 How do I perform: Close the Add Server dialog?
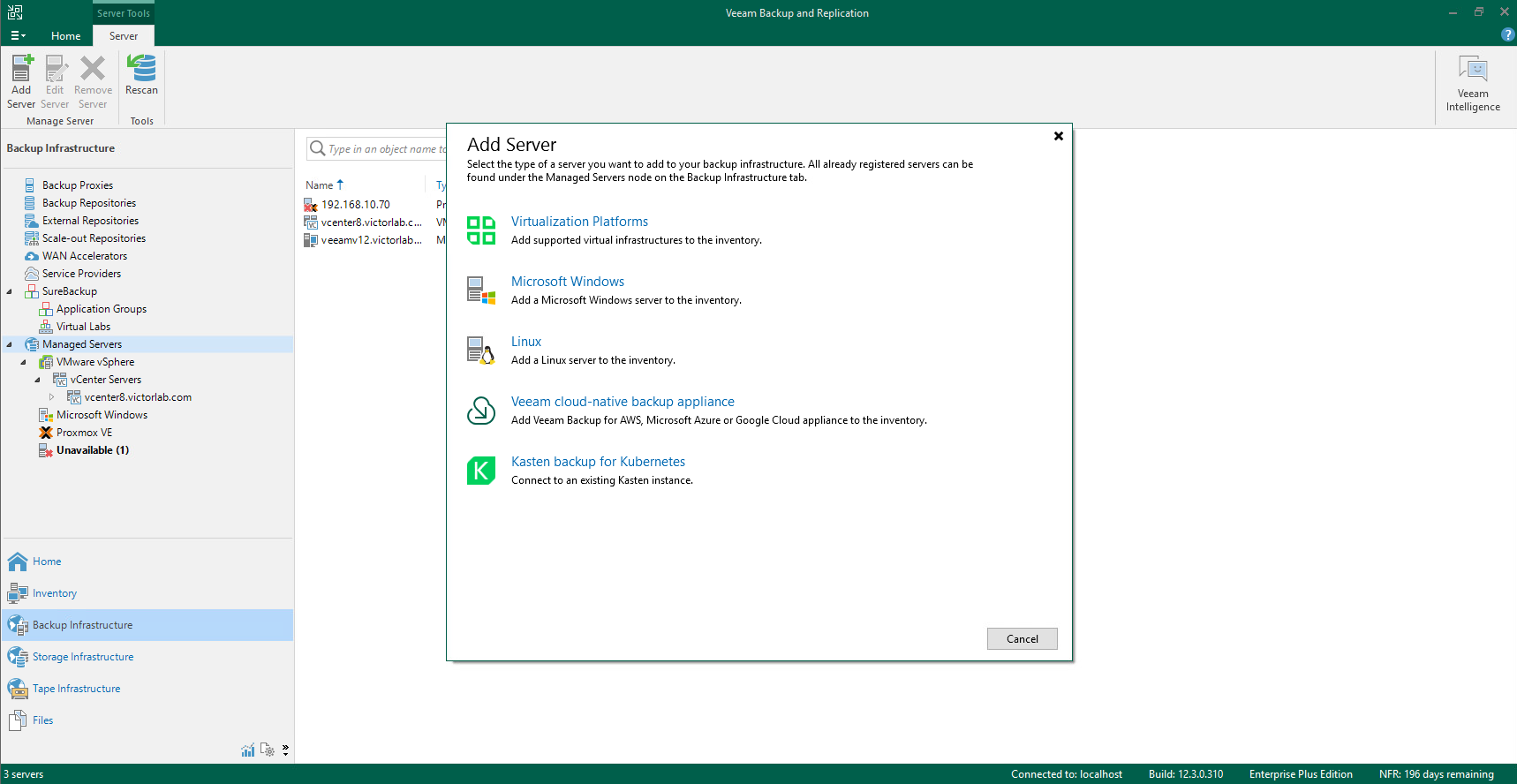pos(1058,136)
